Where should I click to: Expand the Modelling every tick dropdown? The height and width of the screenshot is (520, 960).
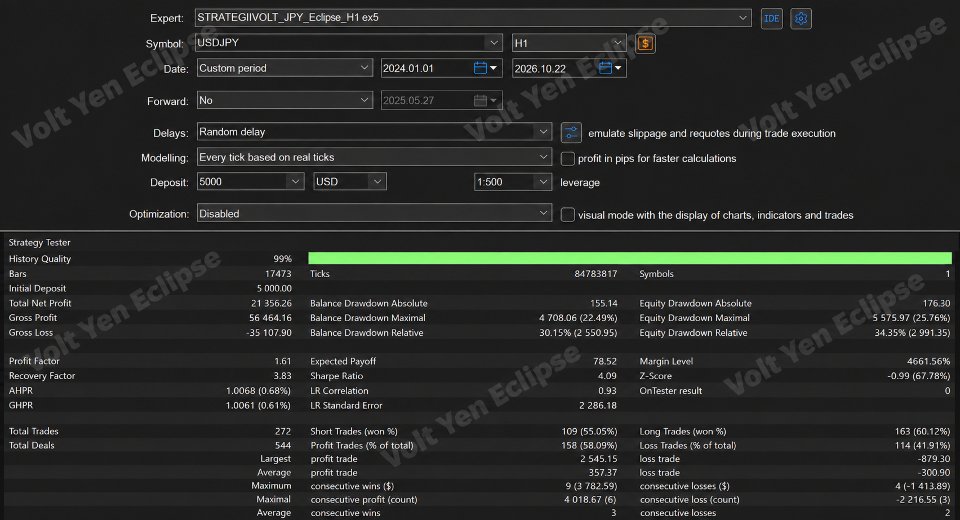click(543, 157)
